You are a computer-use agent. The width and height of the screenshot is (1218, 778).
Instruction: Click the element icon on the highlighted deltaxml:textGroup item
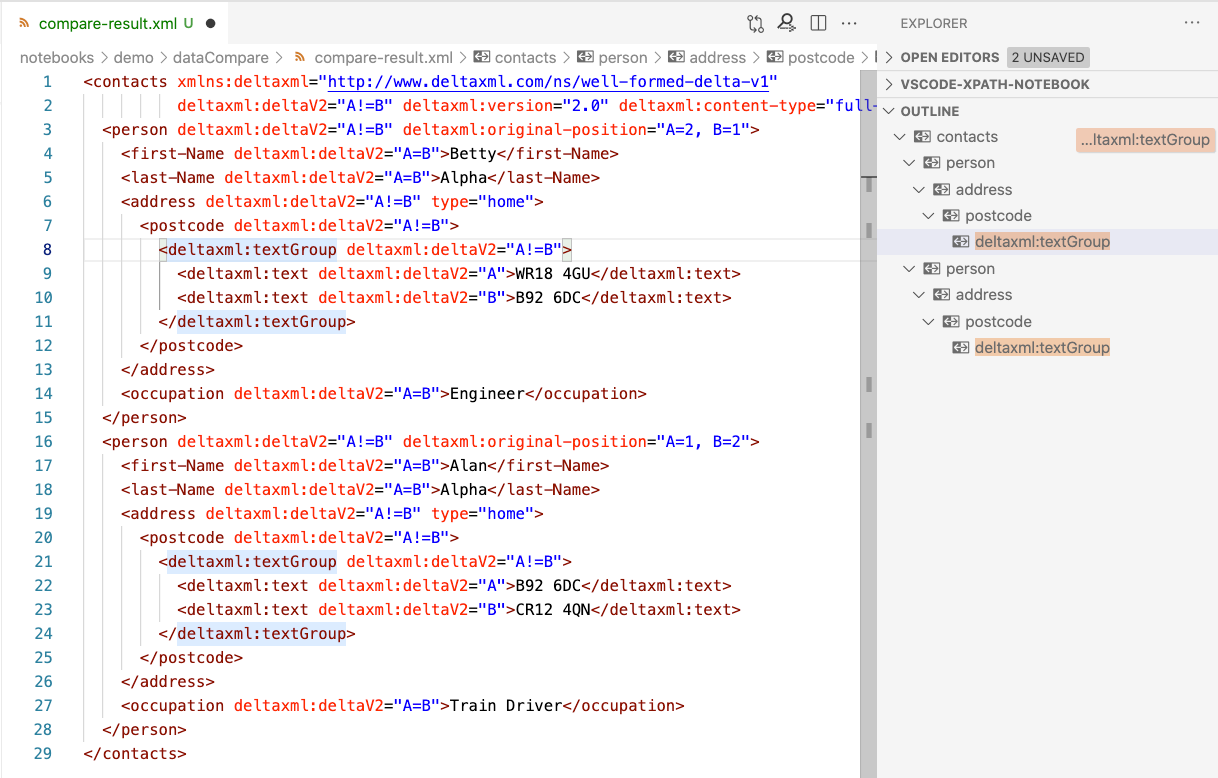tap(960, 241)
